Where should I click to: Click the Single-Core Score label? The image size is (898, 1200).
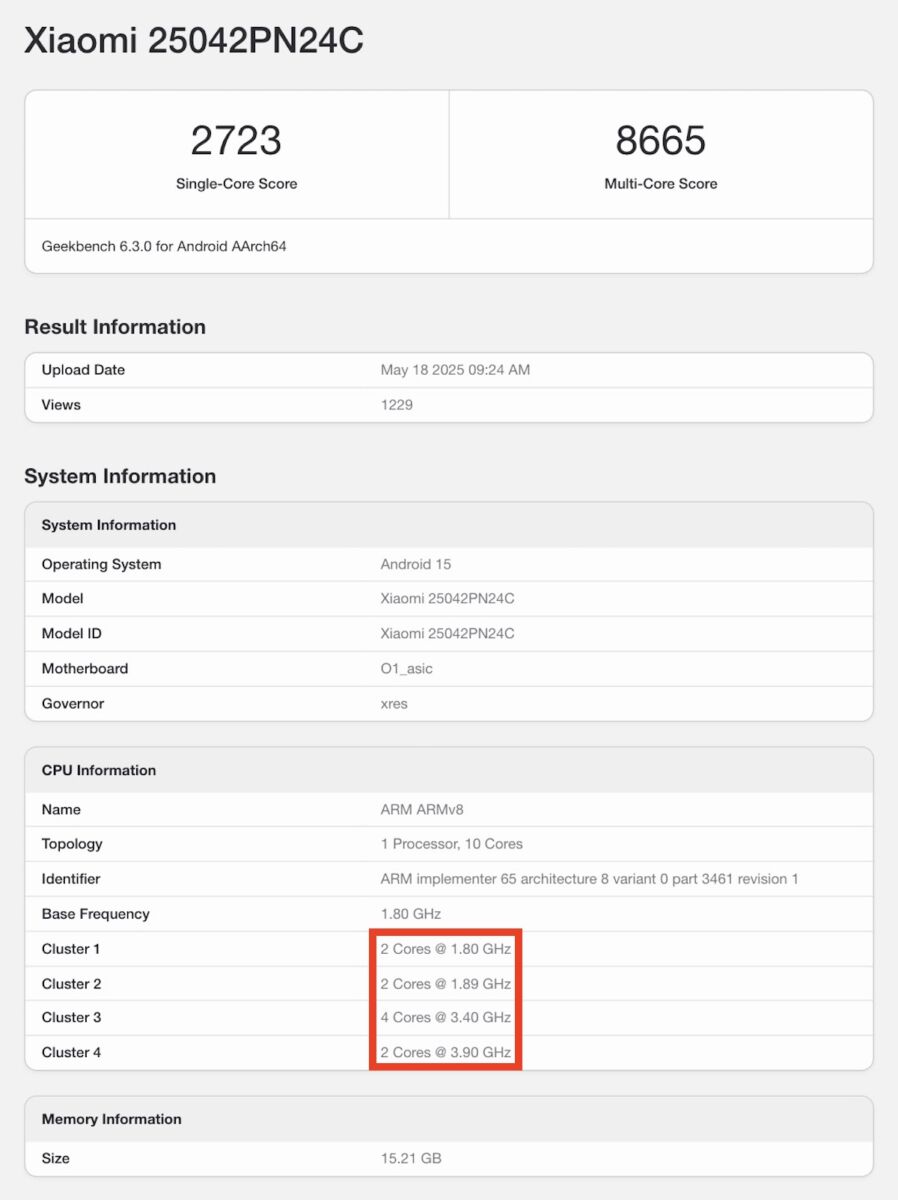(x=236, y=184)
